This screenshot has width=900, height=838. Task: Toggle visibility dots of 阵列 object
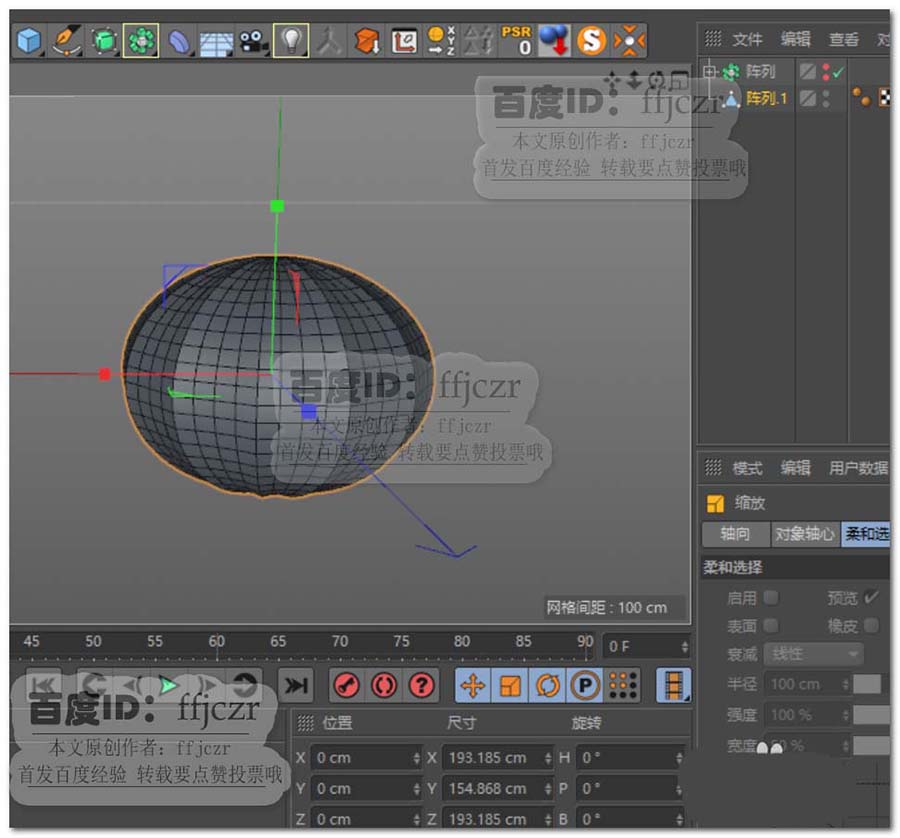point(826,72)
